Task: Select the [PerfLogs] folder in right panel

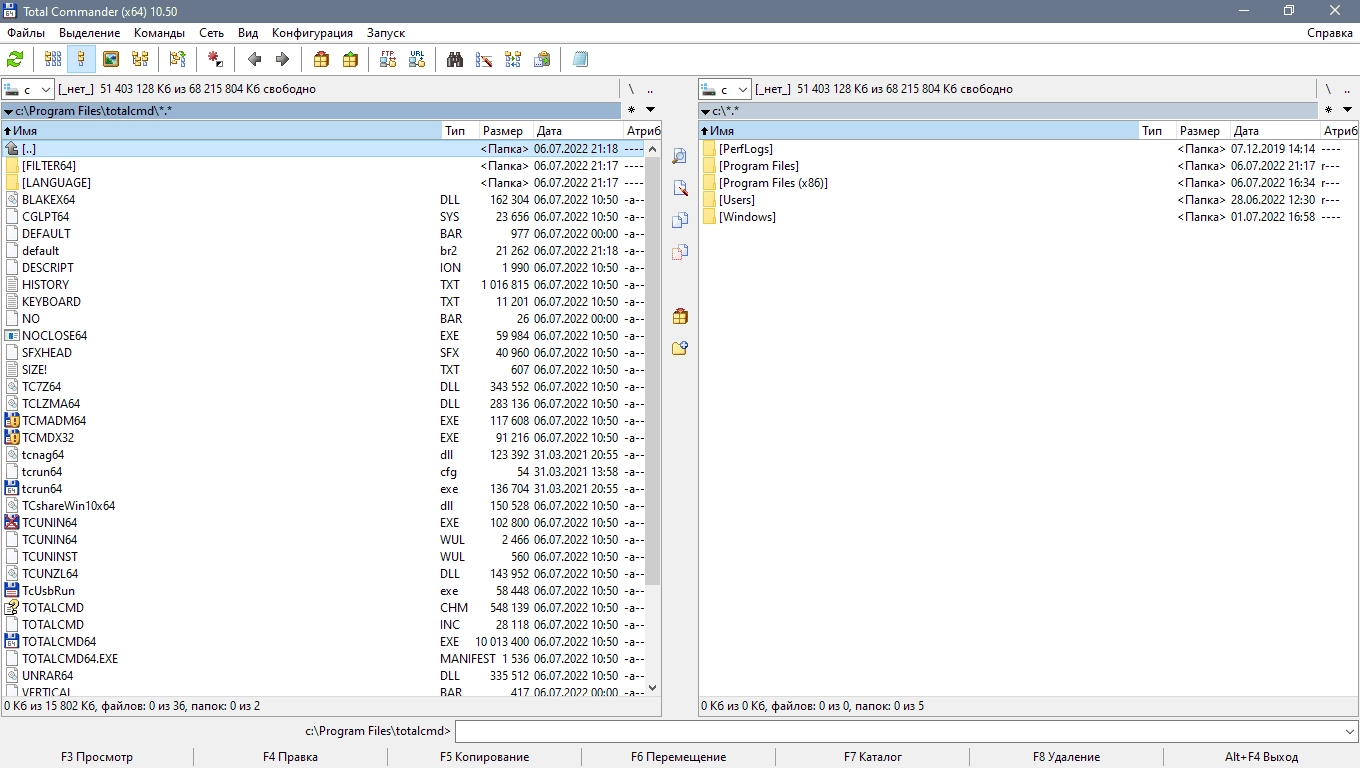Action: click(1028, 149)
